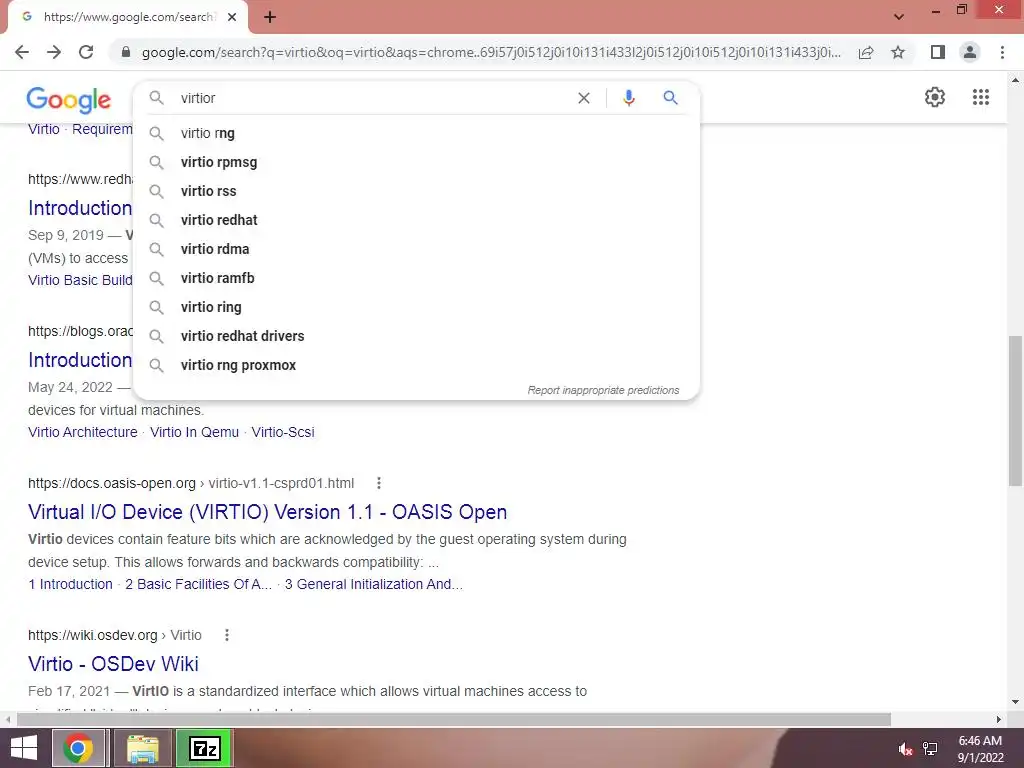The height and width of the screenshot is (768, 1024).
Task: Open the Chrome three-dot menu
Action: (1002, 52)
